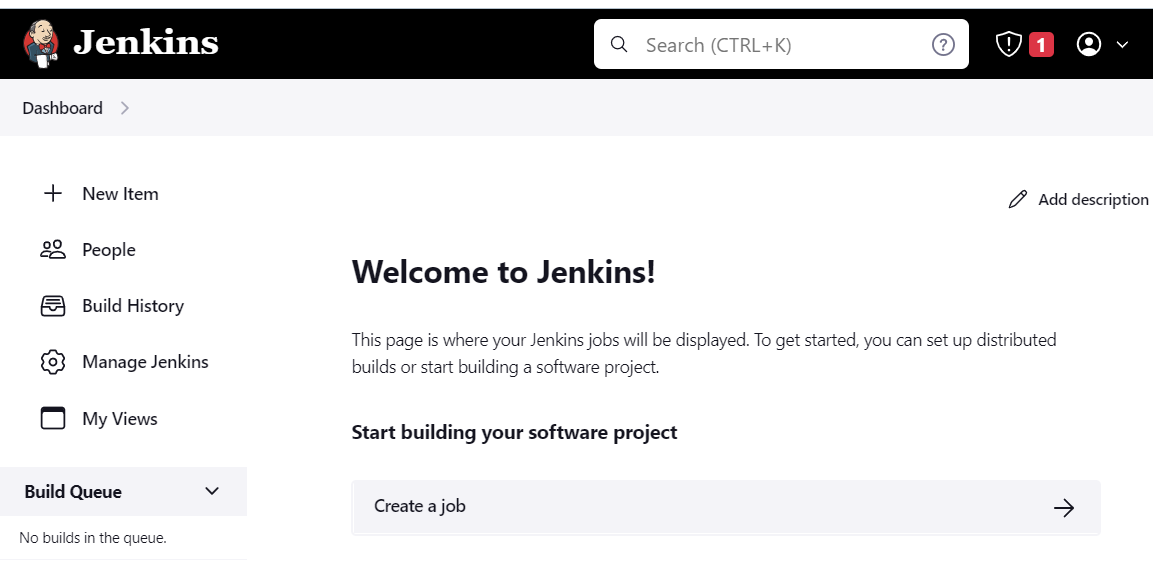This screenshot has width=1153, height=575.
Task: Click the My Views window icon
Action: pos(53,418)
